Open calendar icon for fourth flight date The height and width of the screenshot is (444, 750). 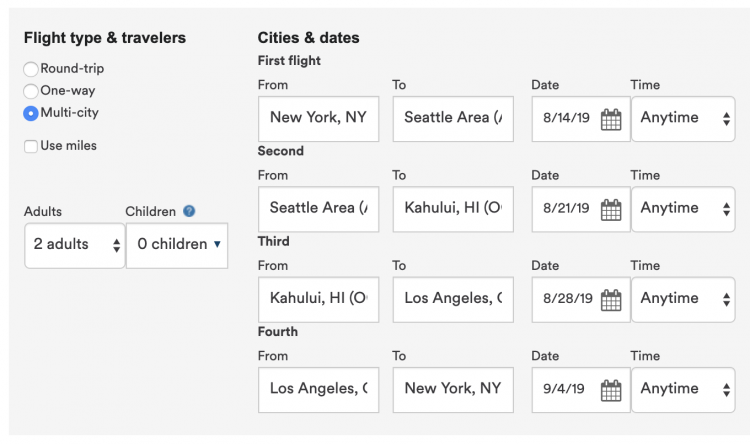(x=611, y=389)
